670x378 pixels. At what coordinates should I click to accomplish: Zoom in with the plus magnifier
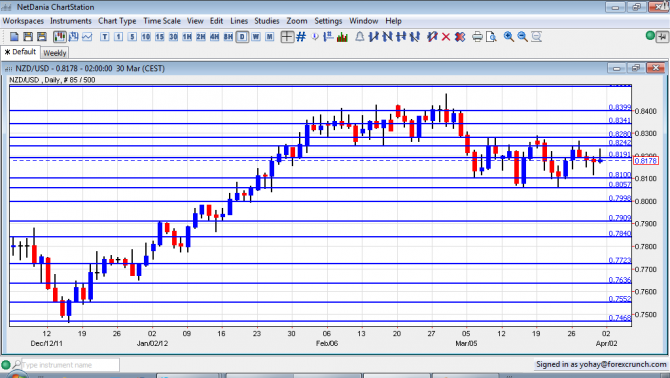click(508, 37)
